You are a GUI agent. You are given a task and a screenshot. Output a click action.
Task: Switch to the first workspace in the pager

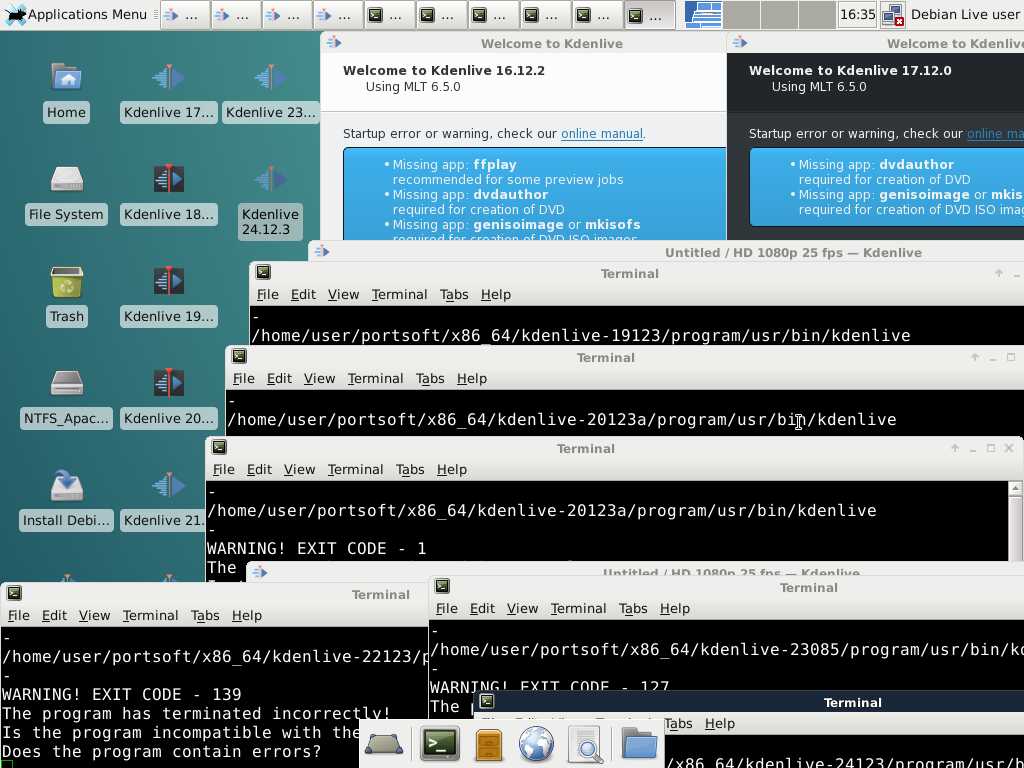click(x=703, y=14)
